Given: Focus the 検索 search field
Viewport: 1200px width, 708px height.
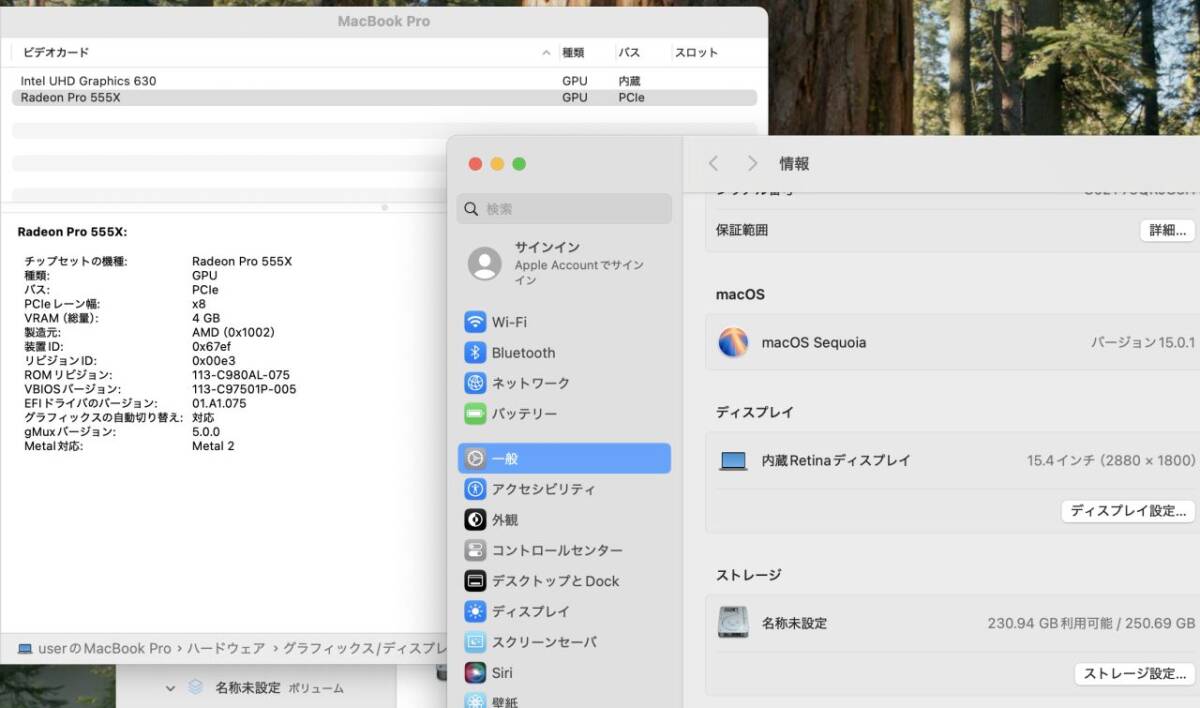Looking at the screenshot, I should [564, 209].
